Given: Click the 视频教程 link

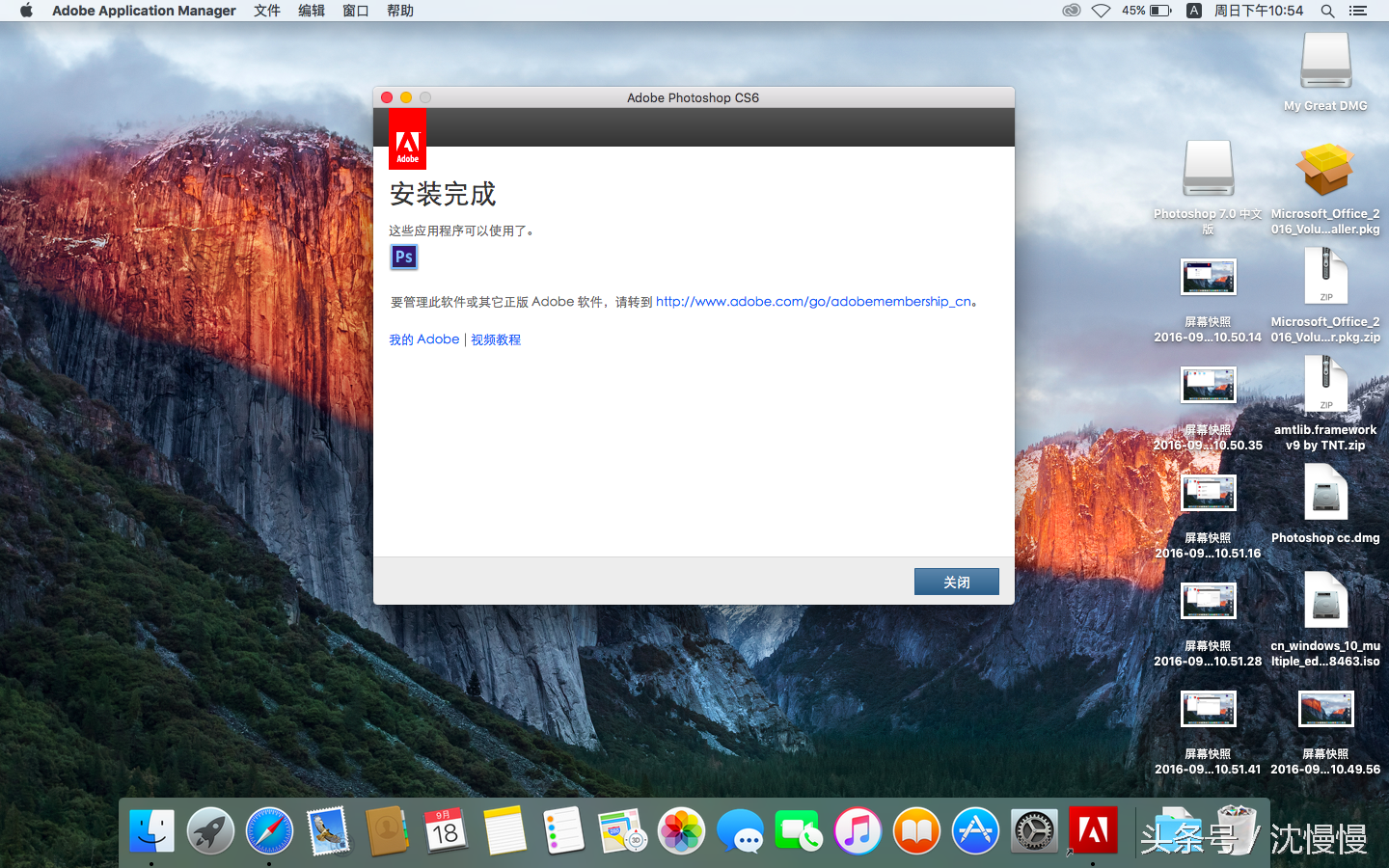Looking at the screenshot, I should click(496, 339).
